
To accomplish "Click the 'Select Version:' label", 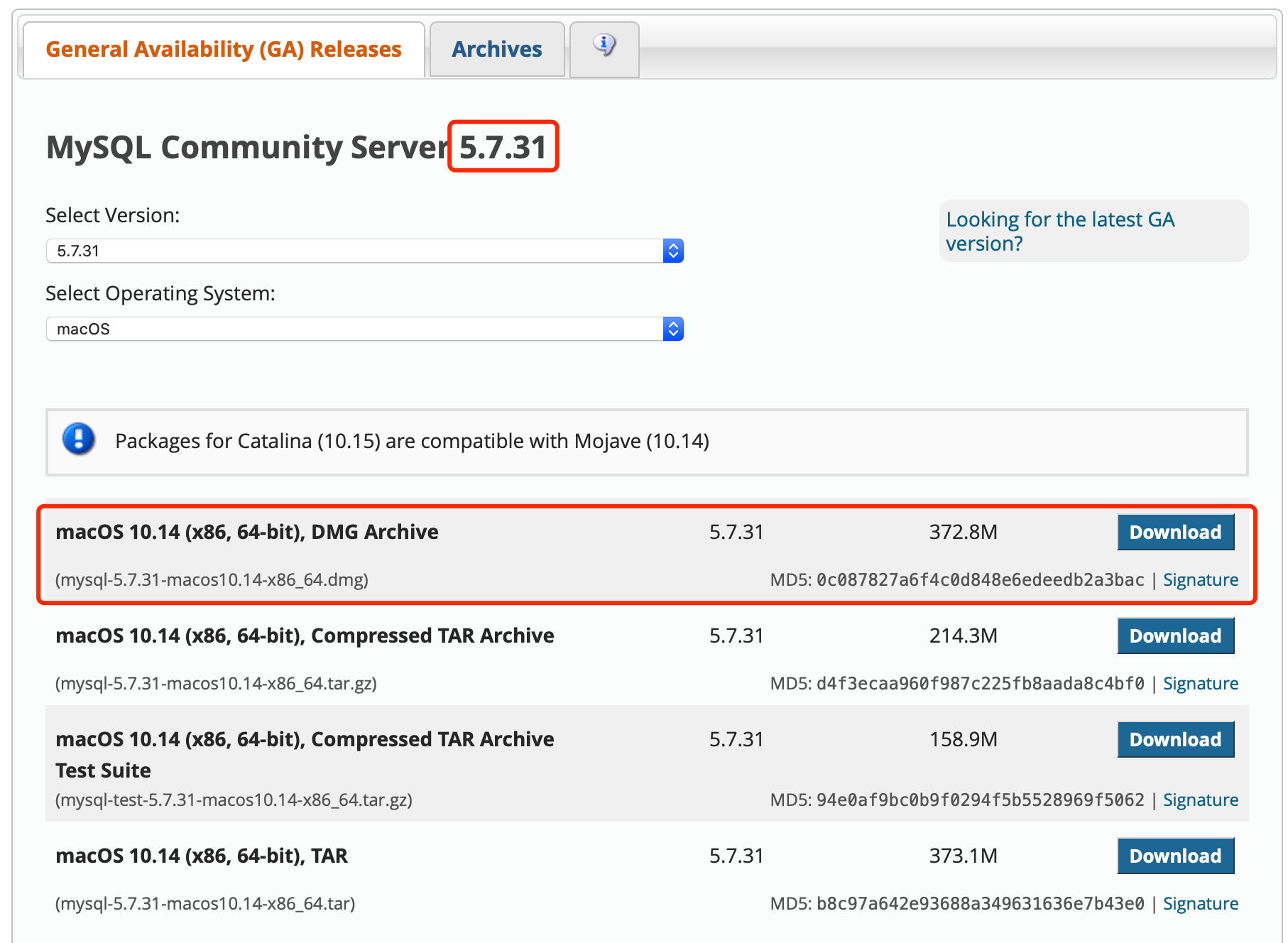I will [113, 215].
